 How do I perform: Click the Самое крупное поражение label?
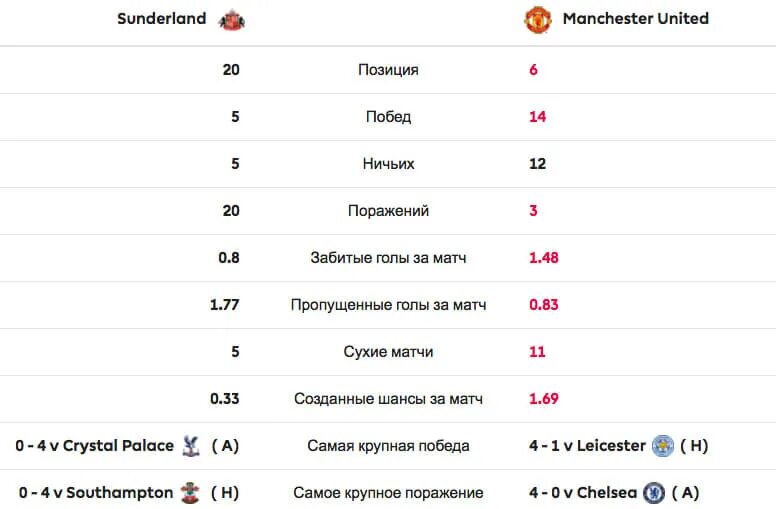coord(388,493)
